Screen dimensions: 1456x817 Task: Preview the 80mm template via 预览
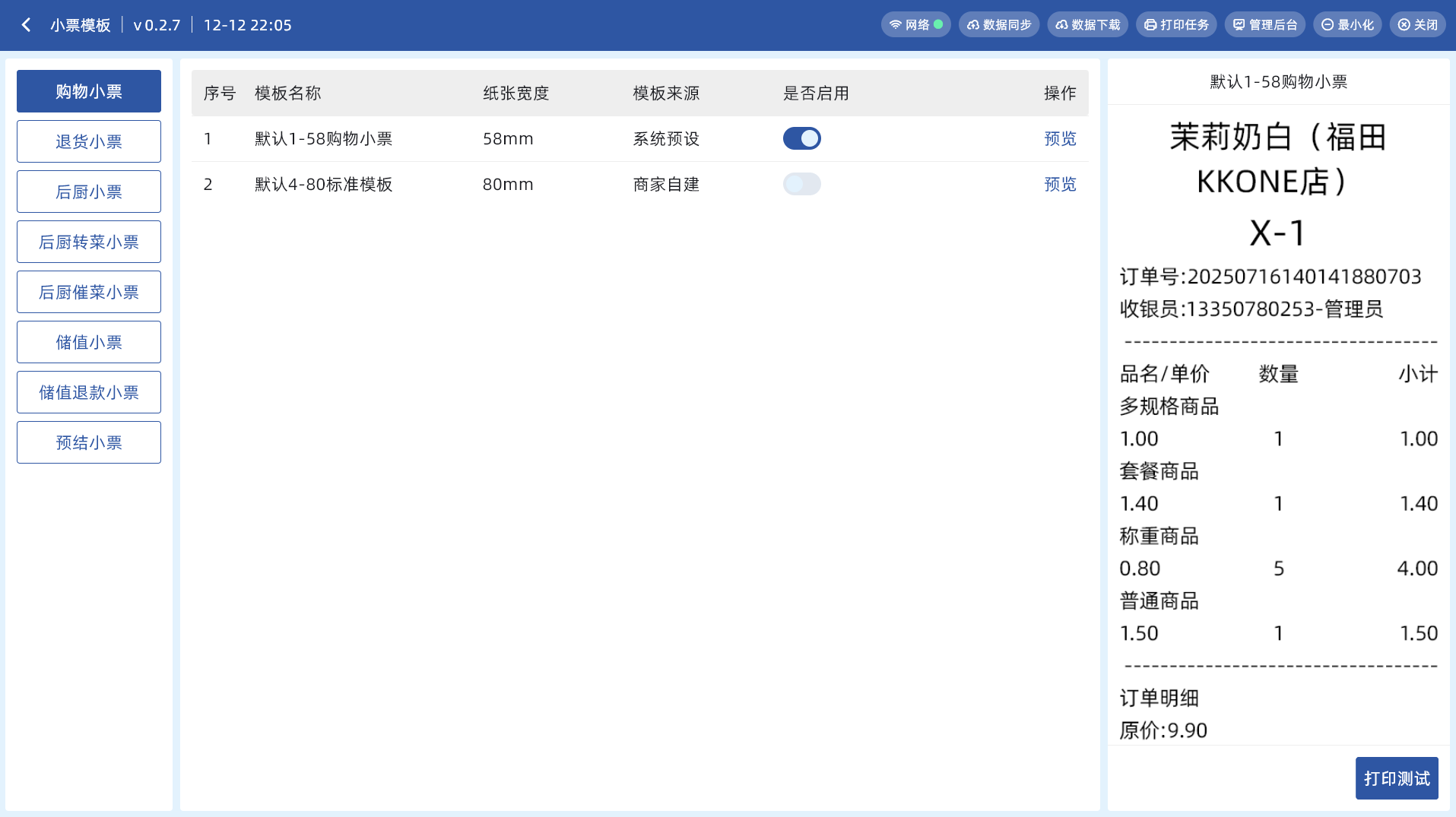coord(1059,184)
